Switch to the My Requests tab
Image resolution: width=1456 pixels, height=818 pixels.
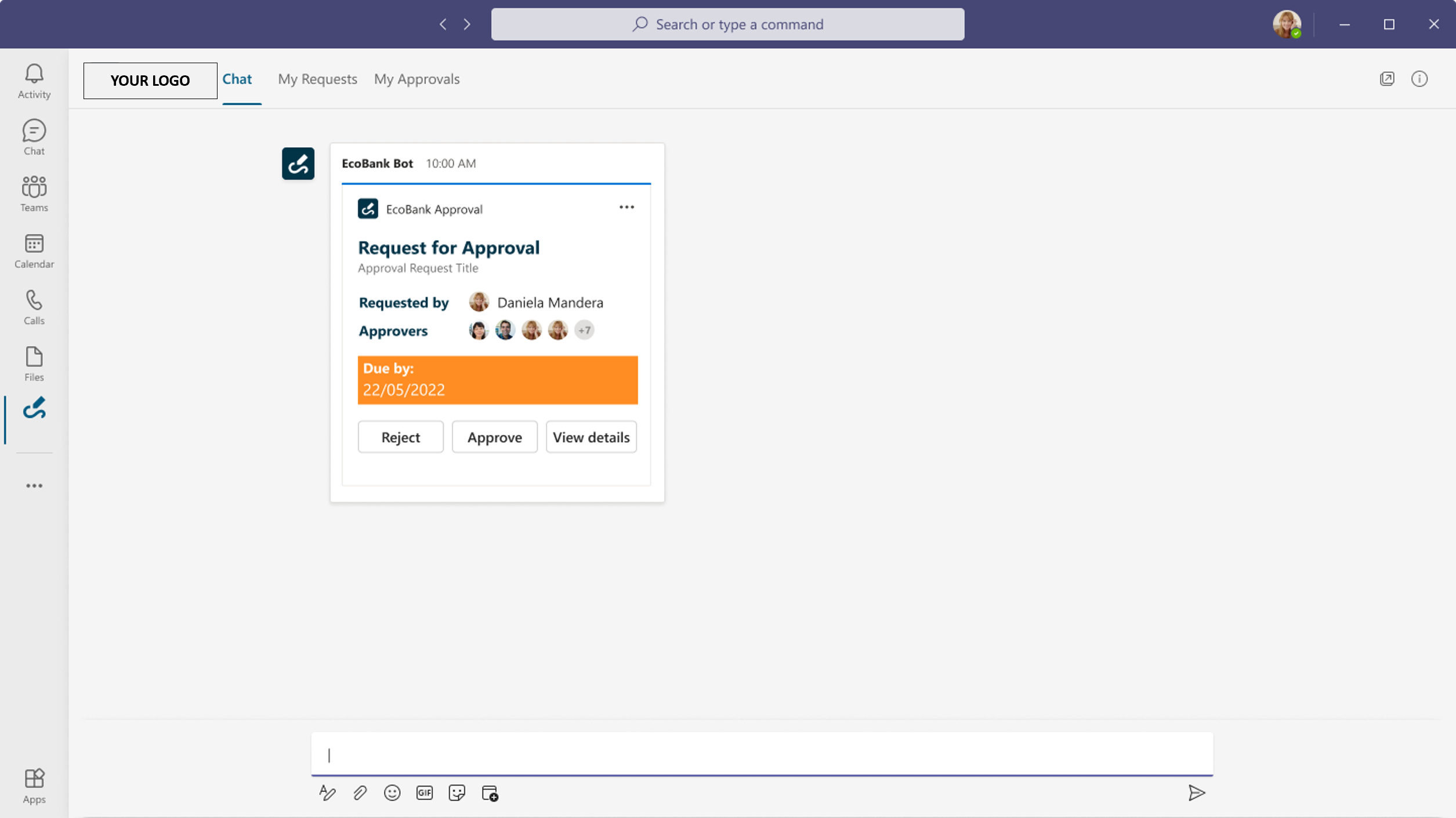317,79
